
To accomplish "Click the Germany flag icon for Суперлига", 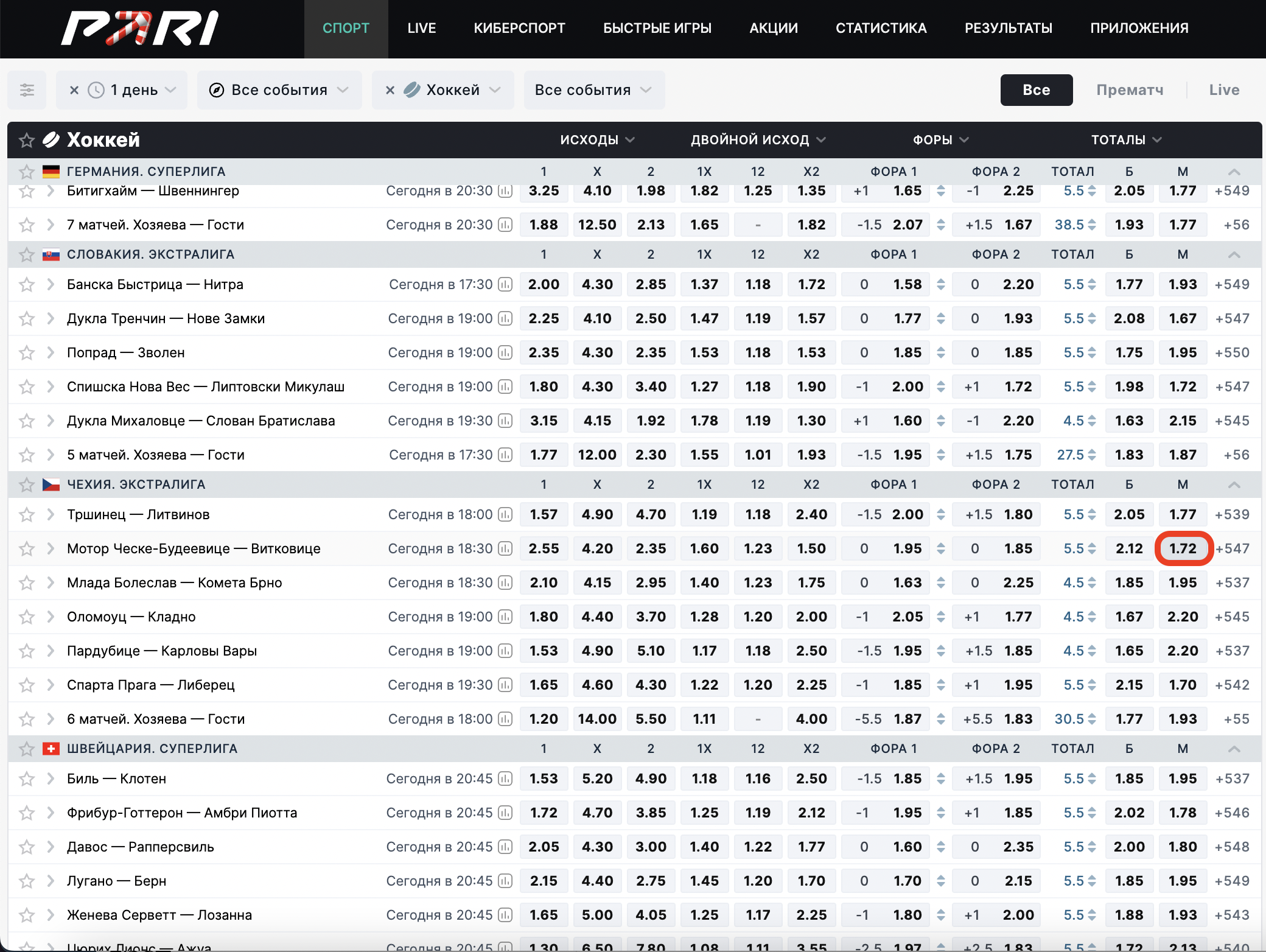I will click(x=51, y=172).
